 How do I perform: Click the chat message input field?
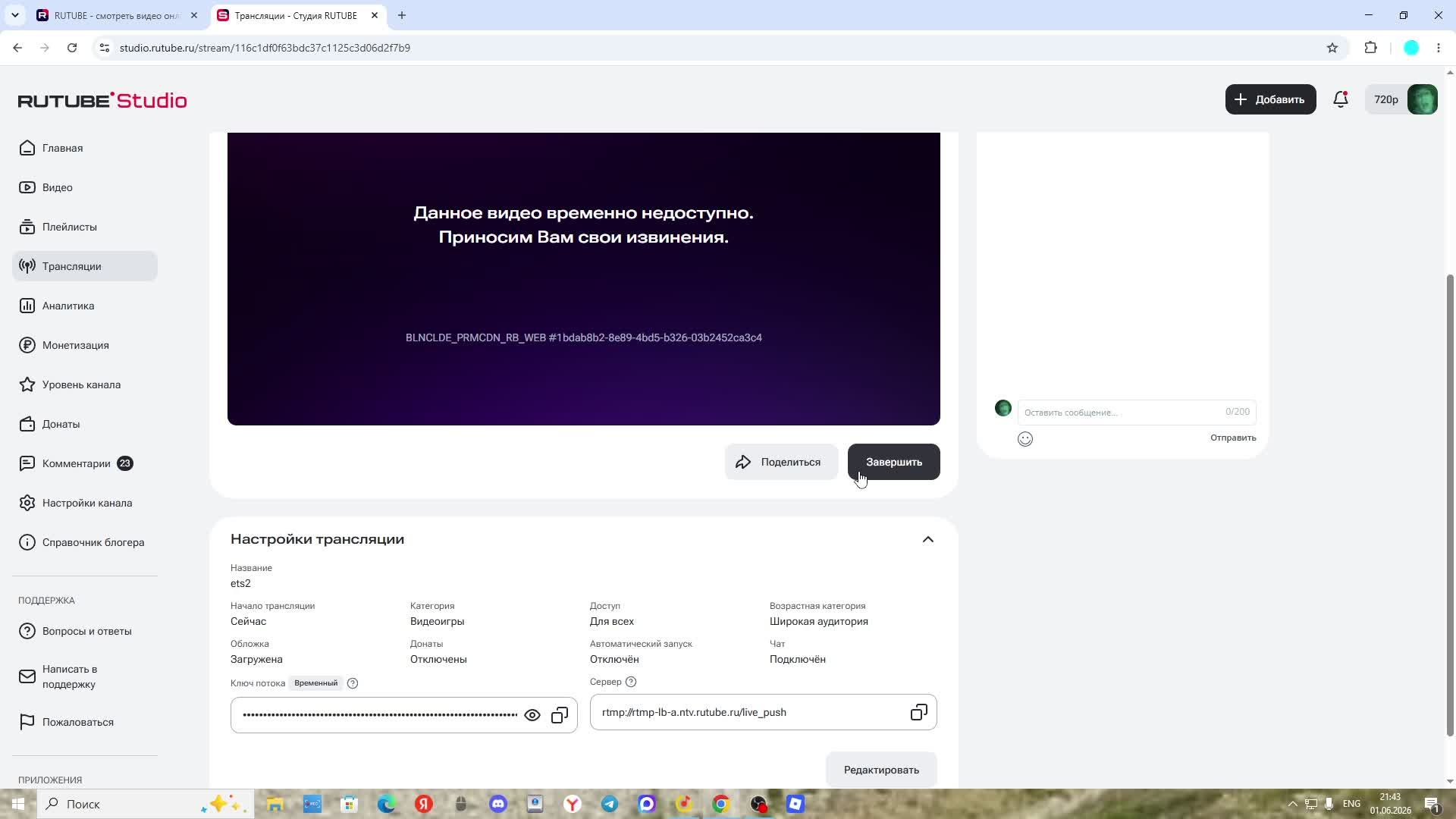click(1137, 412)
